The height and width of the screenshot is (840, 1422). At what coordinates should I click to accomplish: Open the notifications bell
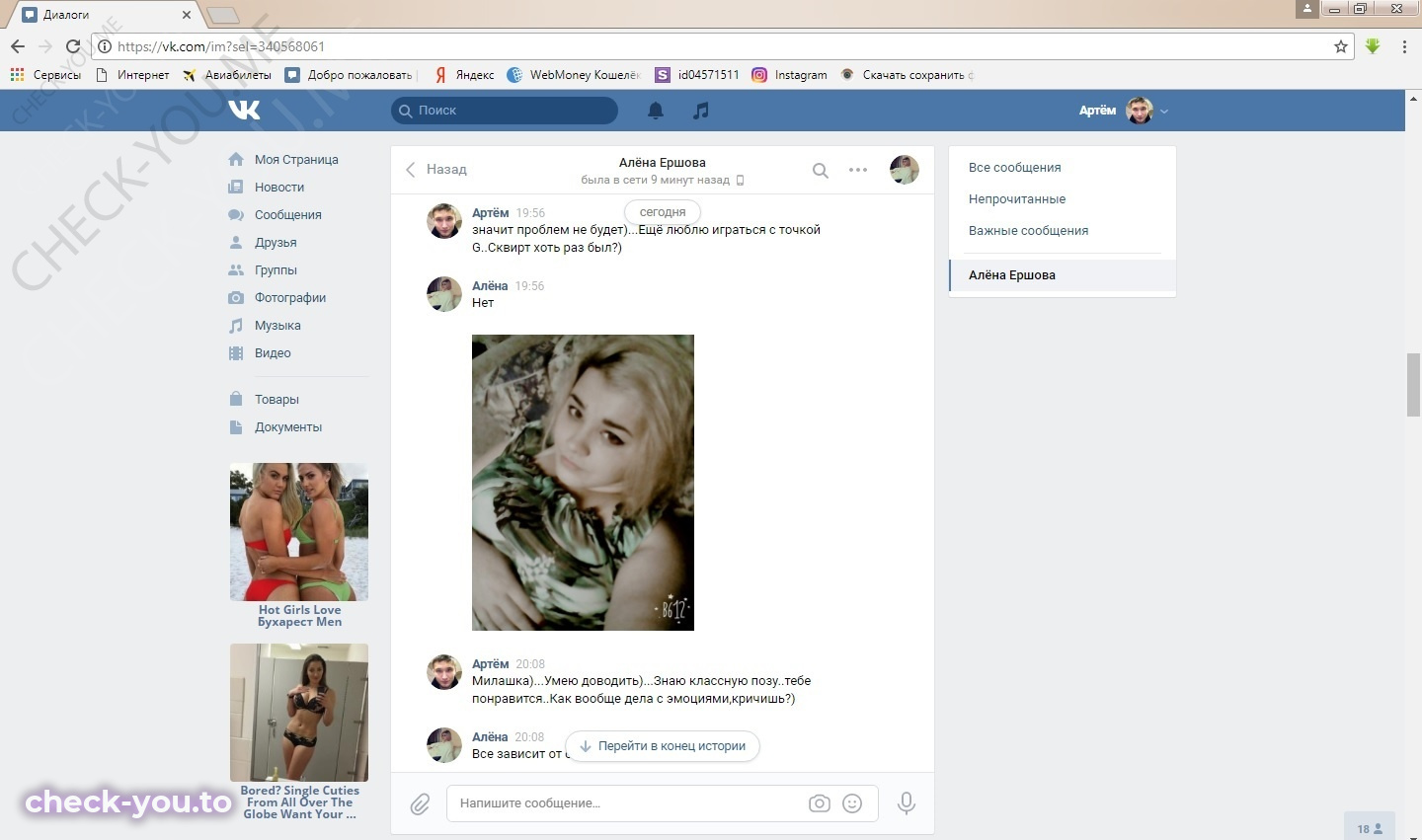click(x=656, y=111)
